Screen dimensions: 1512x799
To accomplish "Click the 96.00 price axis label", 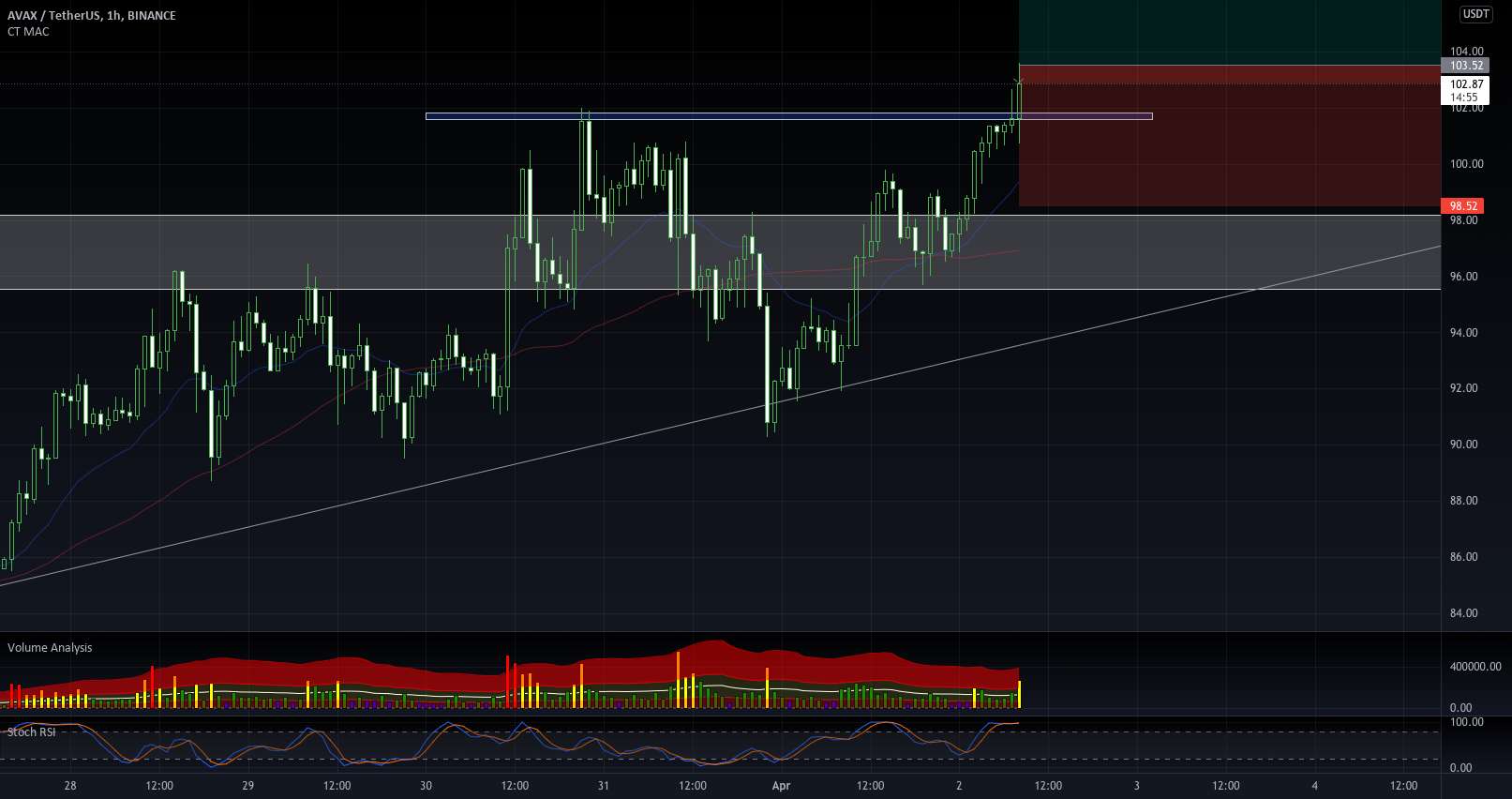I will [1464, 277].
